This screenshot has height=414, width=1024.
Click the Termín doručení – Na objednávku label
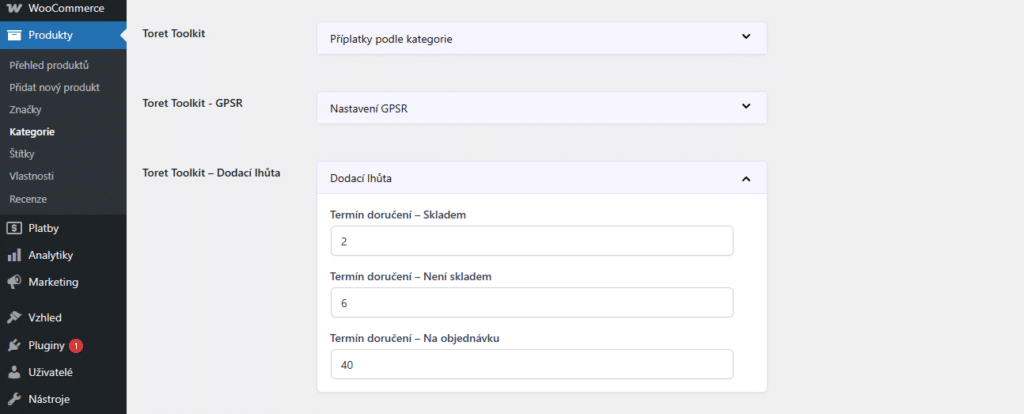415,338
